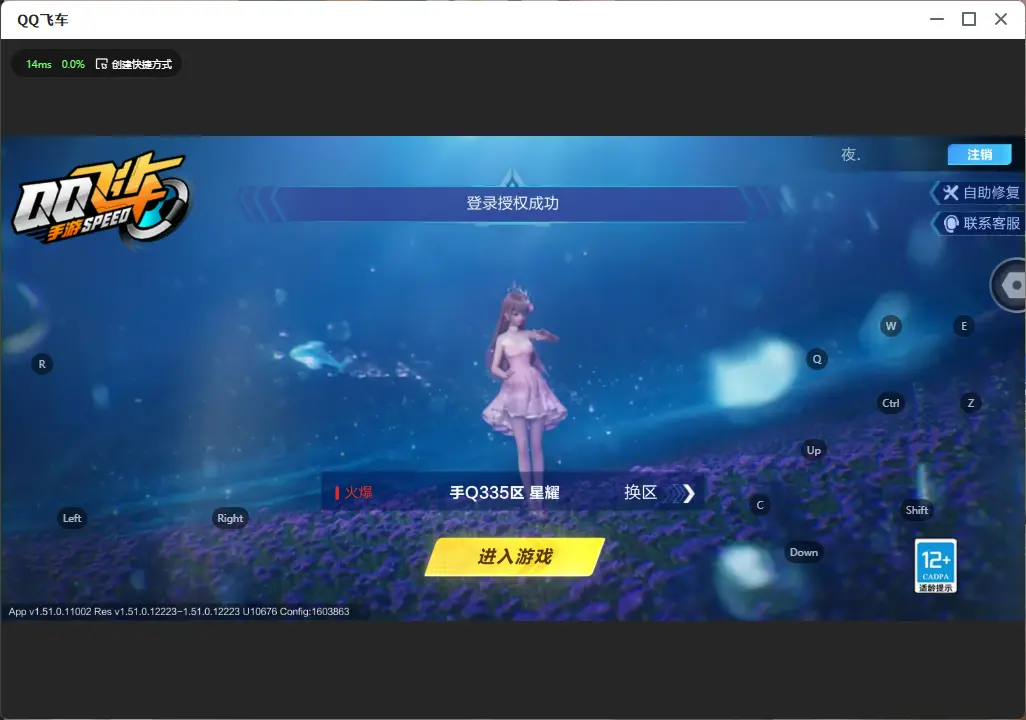The height and width of the screenshot is (720, 1026).
Task: Open 联系客服 customer service
Action: click(980, 223)
